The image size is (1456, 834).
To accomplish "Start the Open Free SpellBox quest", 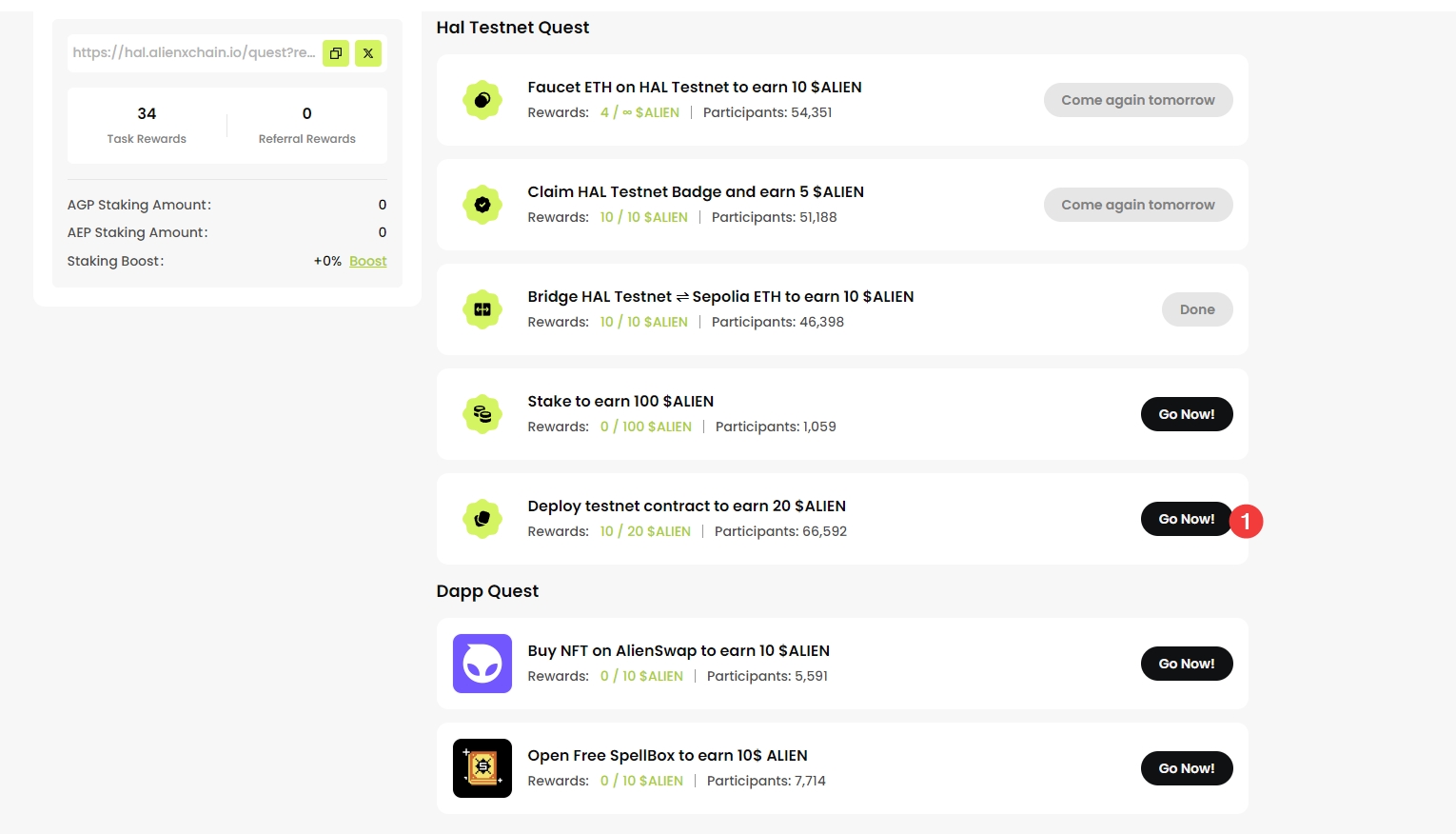I will pyautogui.click(x=1186, y=768).
